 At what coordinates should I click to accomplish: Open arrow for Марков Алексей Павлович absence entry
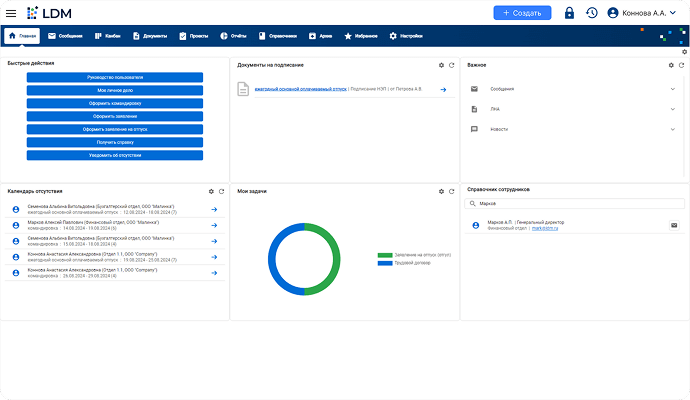coord(214,225)
